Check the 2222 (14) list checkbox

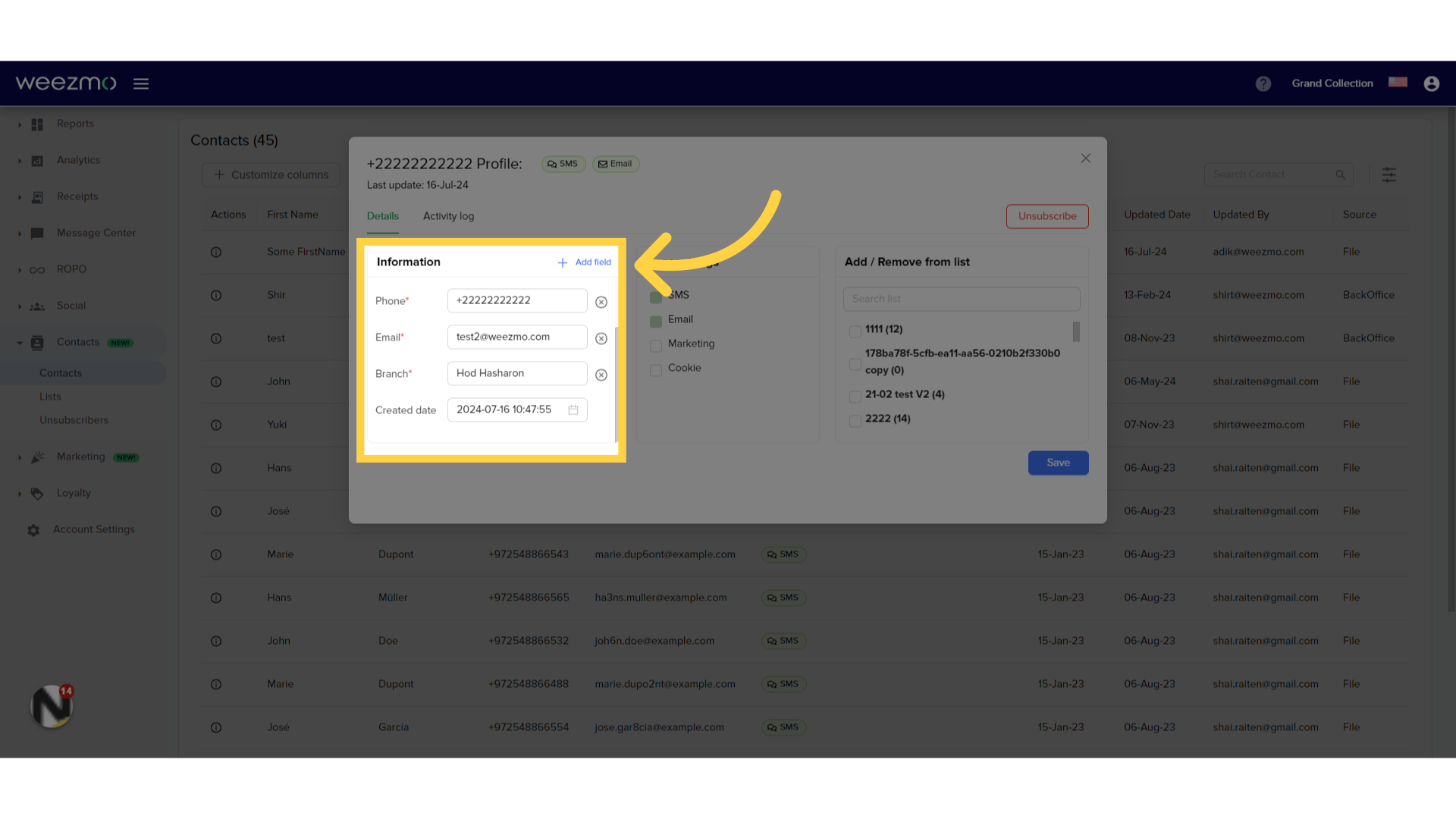pos(855,421)
